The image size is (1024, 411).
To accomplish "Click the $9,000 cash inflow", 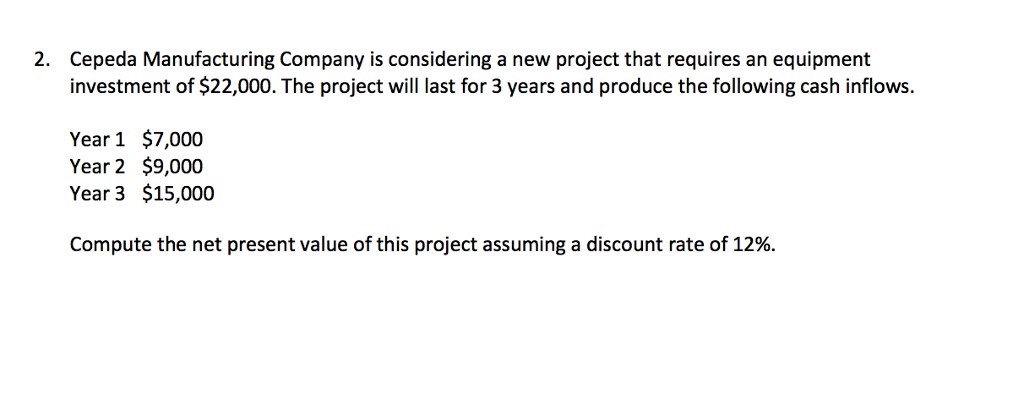I will tap(172, 167).
